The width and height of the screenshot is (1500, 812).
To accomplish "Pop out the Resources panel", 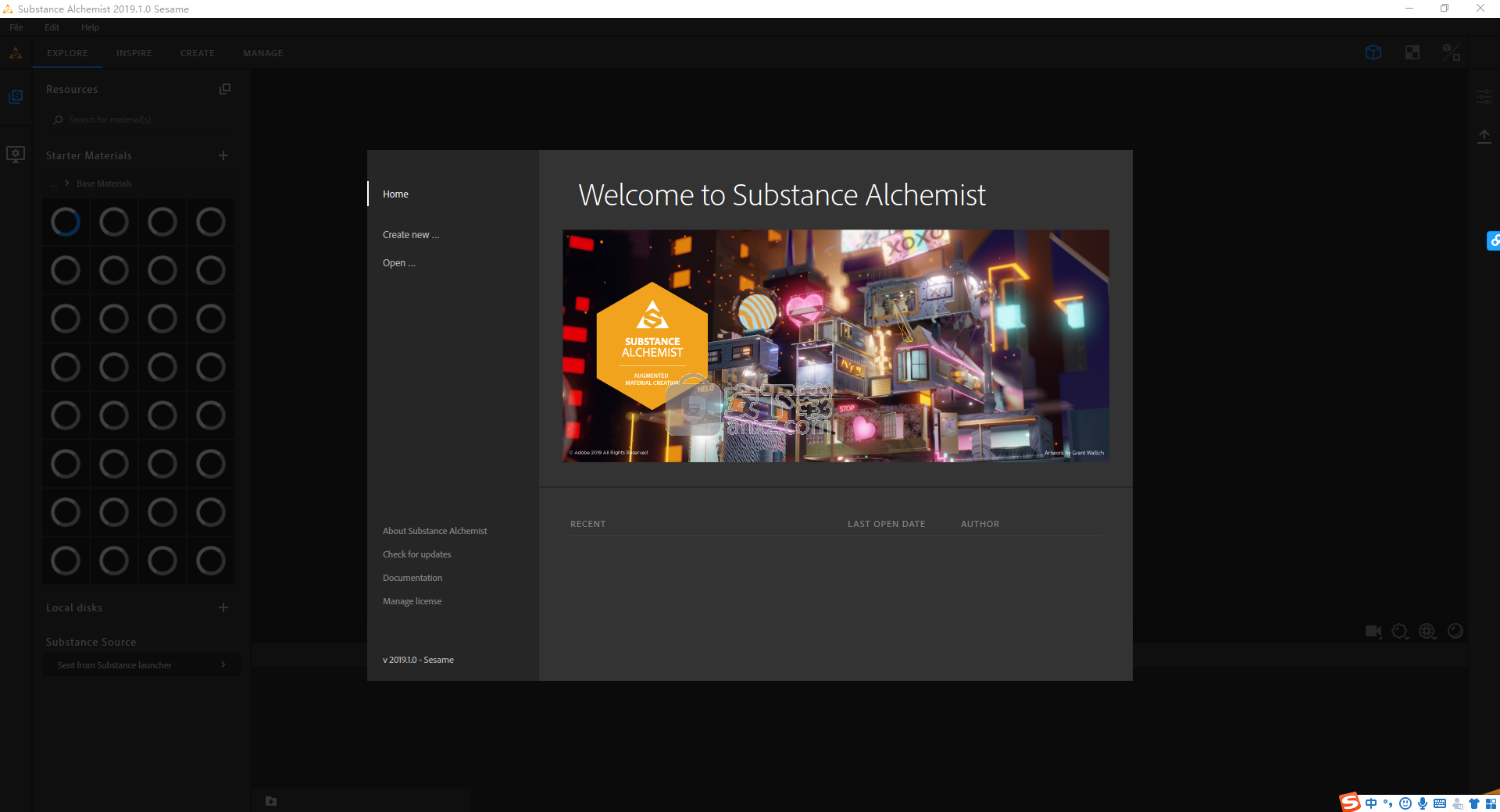I will 225,89.
